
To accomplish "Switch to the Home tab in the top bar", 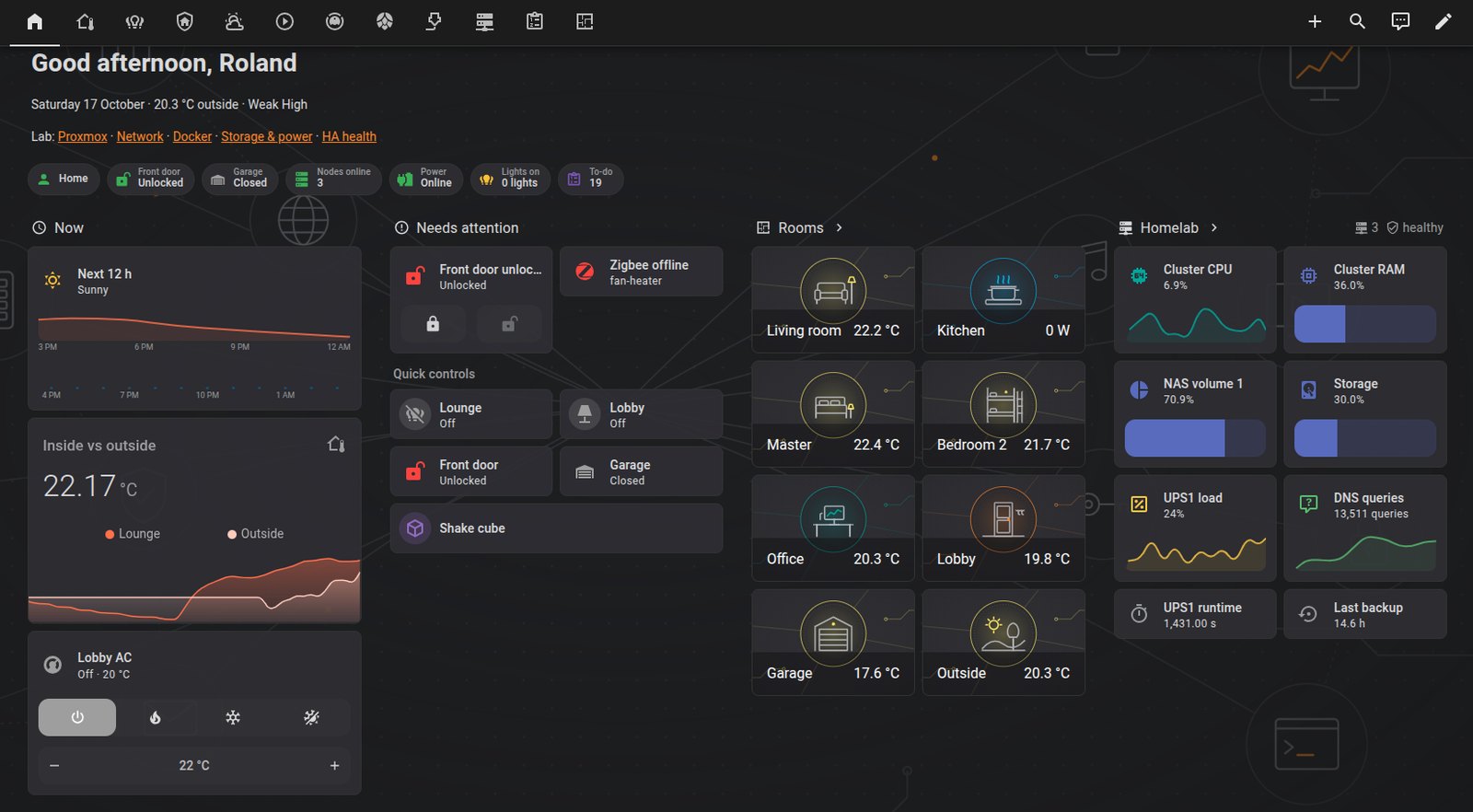I will tap(35, 21).
